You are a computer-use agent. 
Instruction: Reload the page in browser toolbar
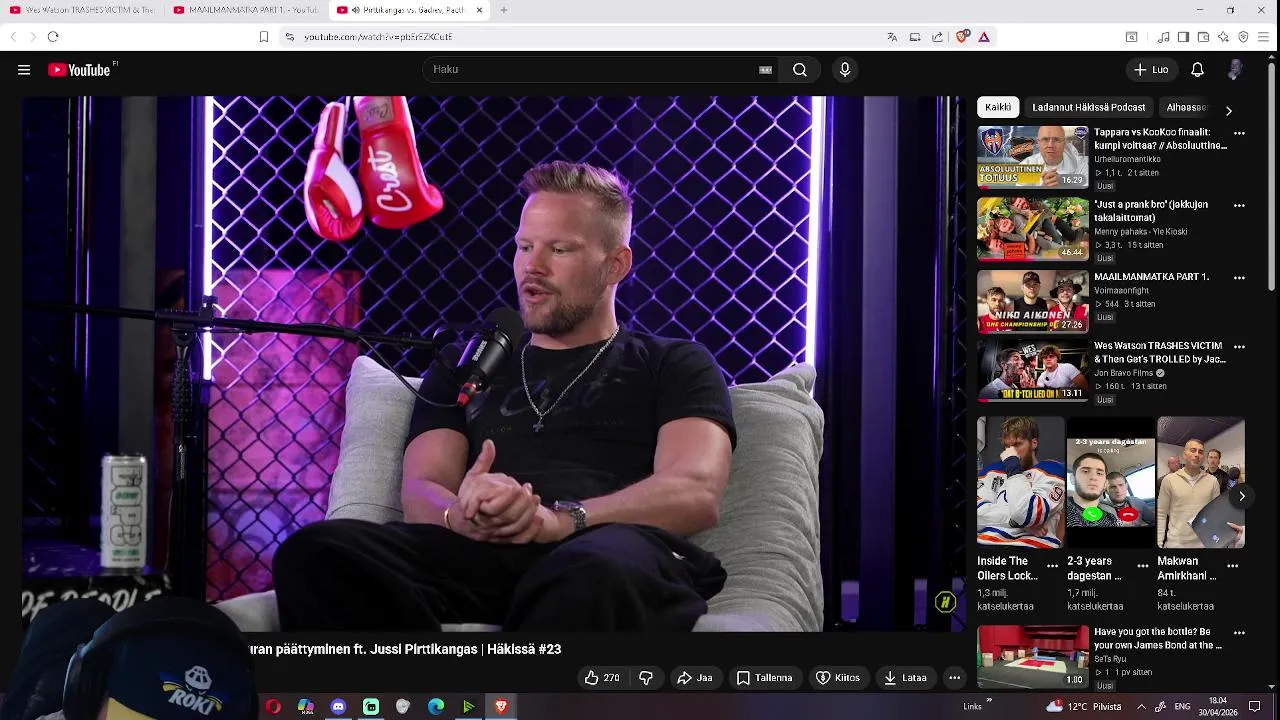53,37
